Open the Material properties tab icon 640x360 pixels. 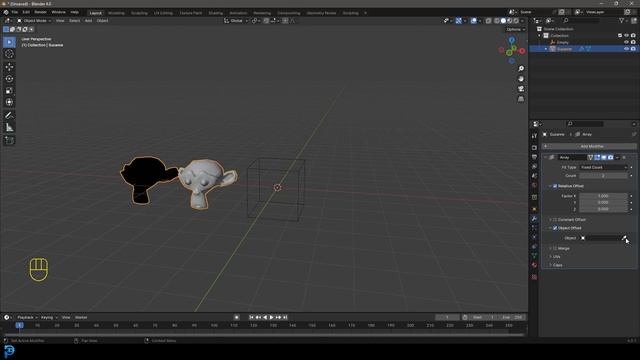[534, 265]
